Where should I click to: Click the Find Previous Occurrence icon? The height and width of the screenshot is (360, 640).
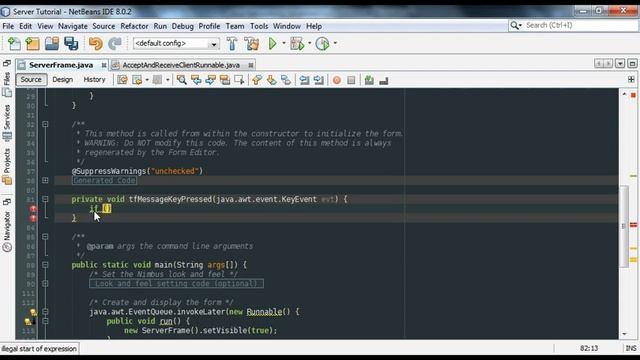pyautogui.click(x=196, y=80)
